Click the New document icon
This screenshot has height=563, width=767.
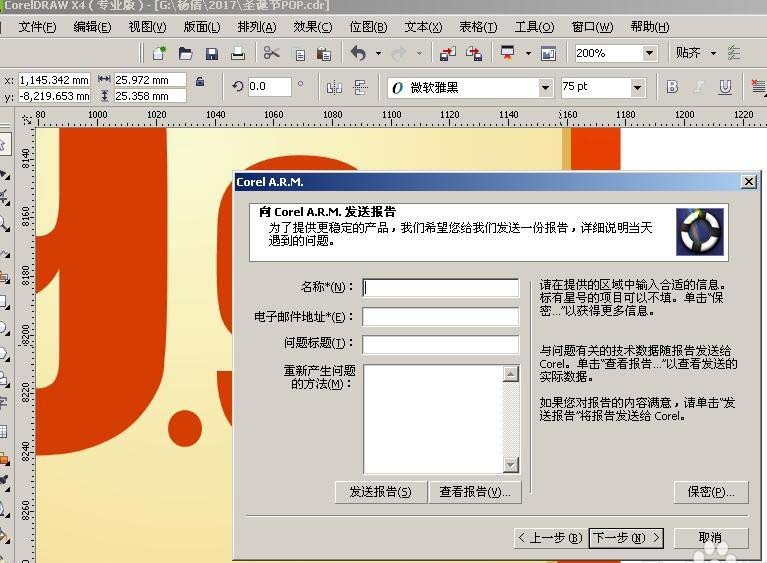[159, 53]
